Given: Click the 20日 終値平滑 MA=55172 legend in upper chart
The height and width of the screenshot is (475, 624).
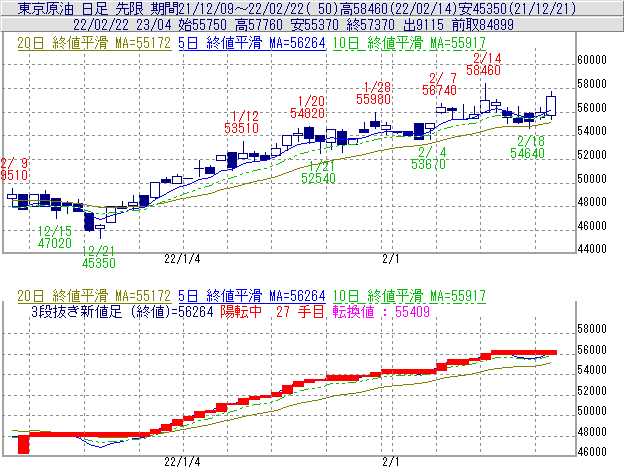Looking at the screenshot, I should click(94, 43).
